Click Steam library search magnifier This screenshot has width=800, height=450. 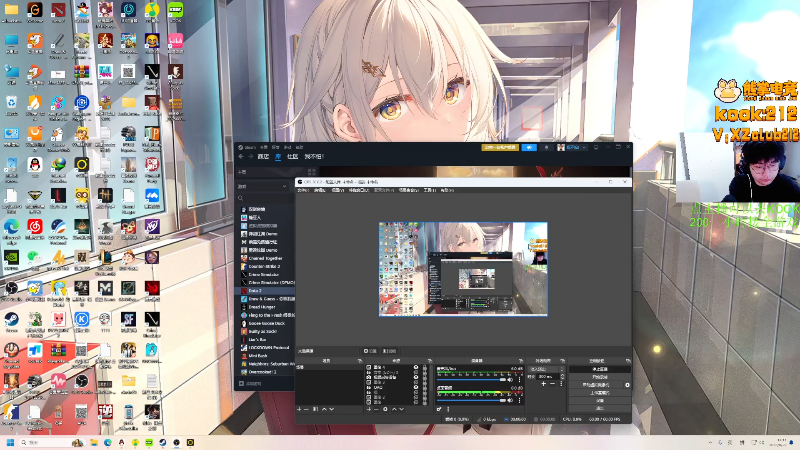[x=240, y=198]
